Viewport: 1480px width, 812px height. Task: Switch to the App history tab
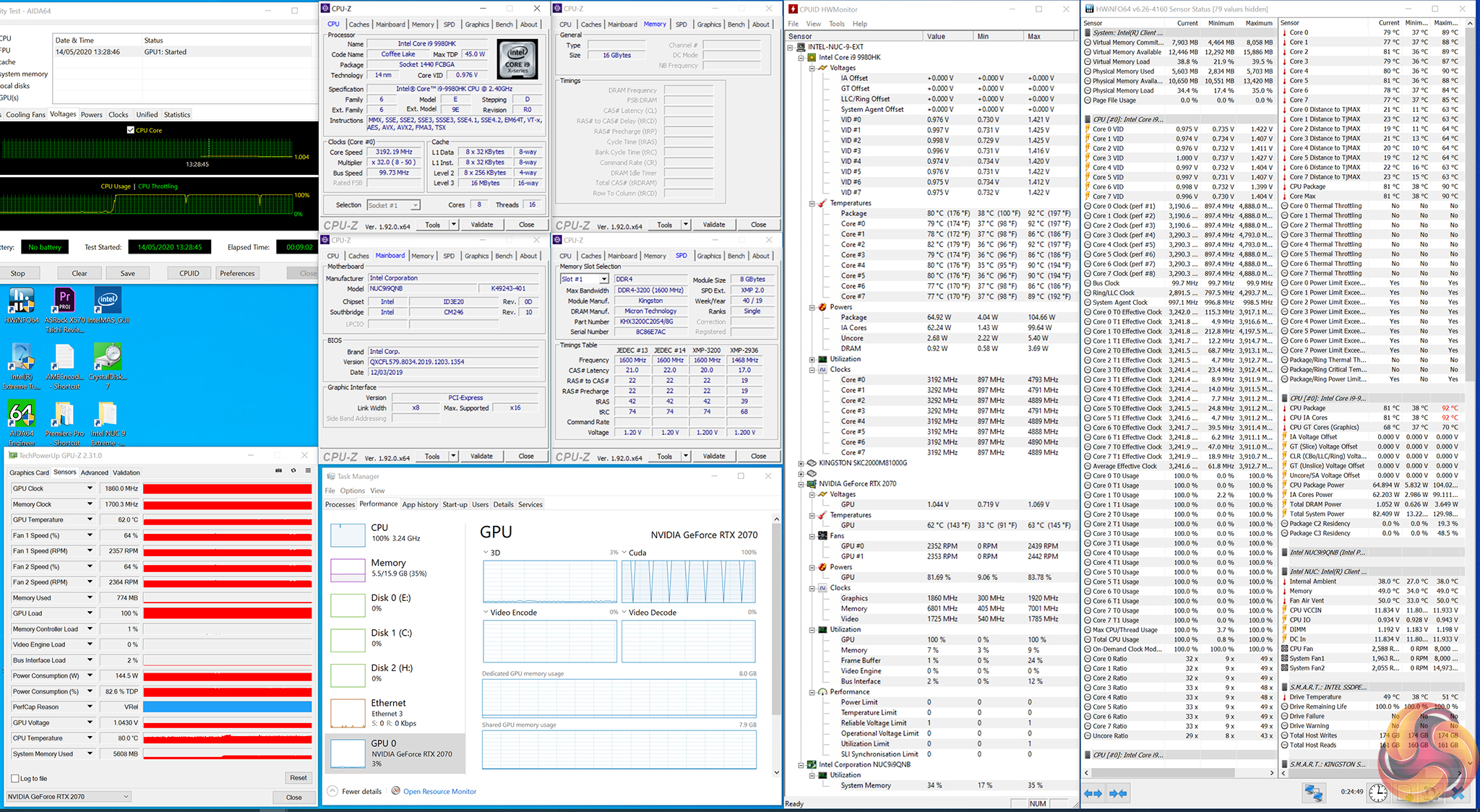point(420,504)
